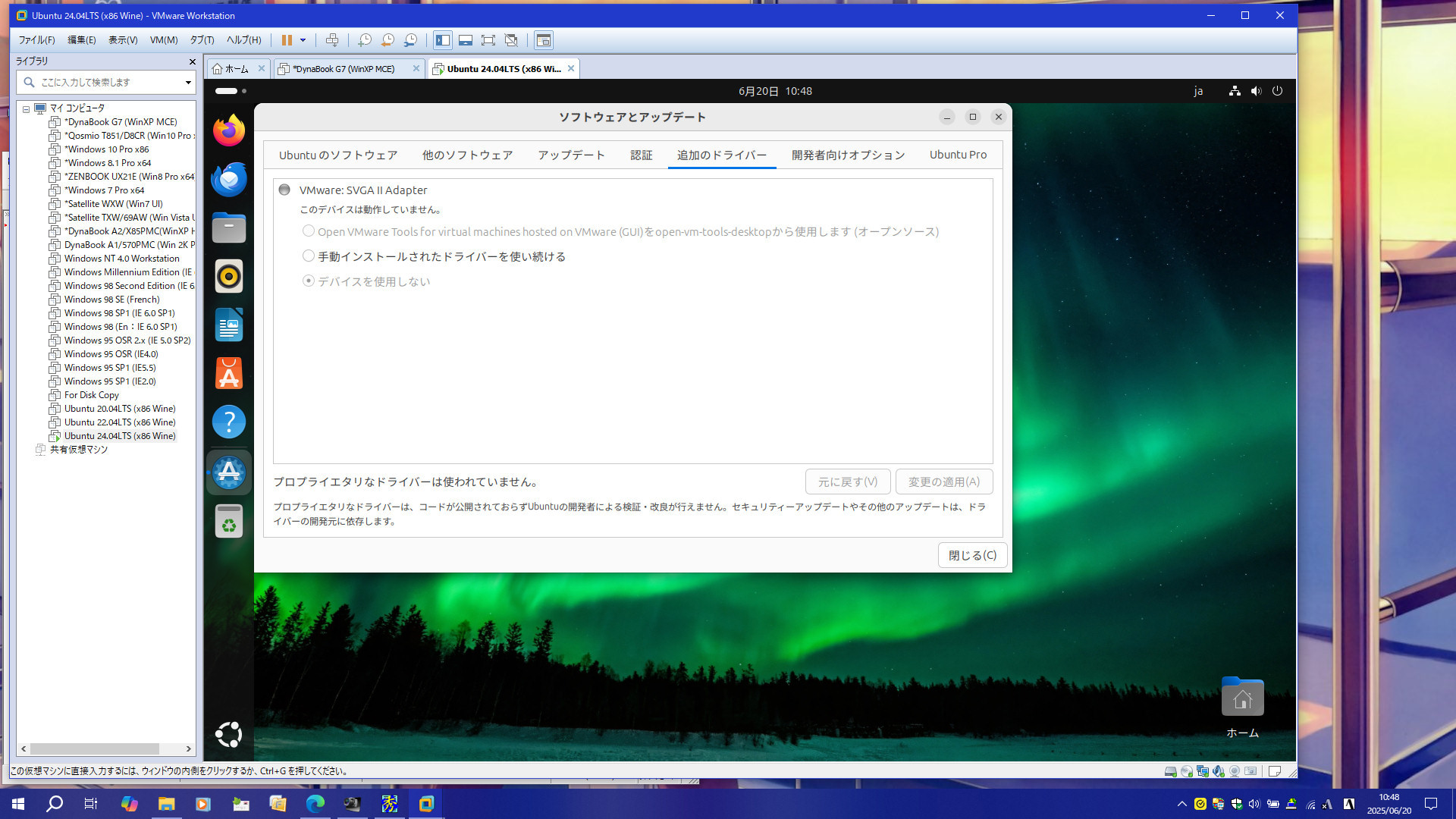This screenshot has width=1456, height=819.
Task: Switch to Ubuntu software tab
Action: pyautogui.click(x=338, y=155)
